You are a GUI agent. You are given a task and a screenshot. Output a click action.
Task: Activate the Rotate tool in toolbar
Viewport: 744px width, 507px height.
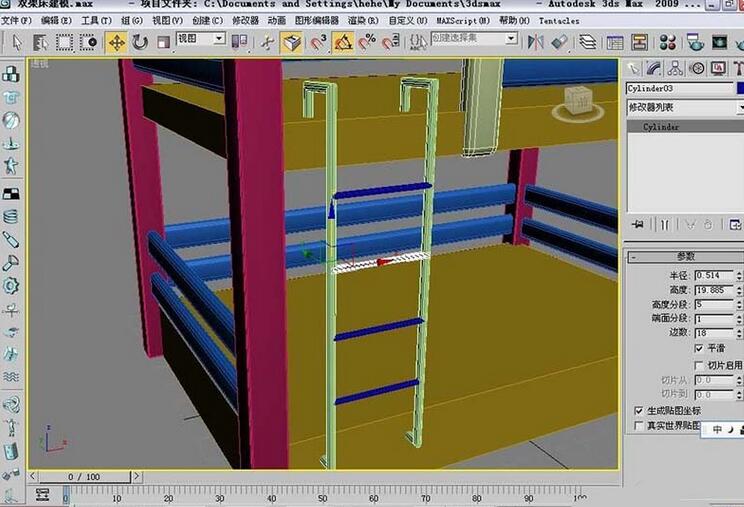140,41
